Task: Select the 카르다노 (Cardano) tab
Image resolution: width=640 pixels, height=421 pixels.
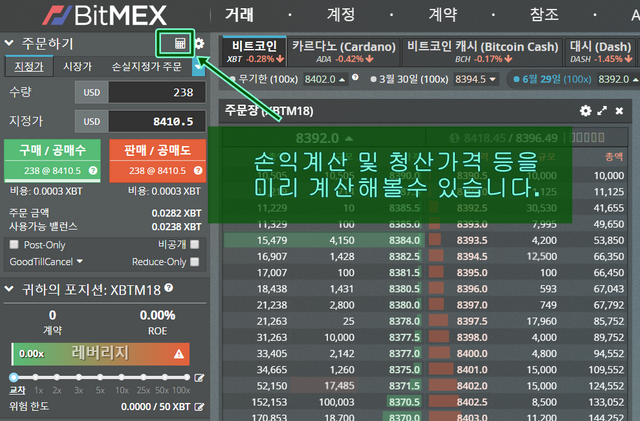Action: point(344,51)
